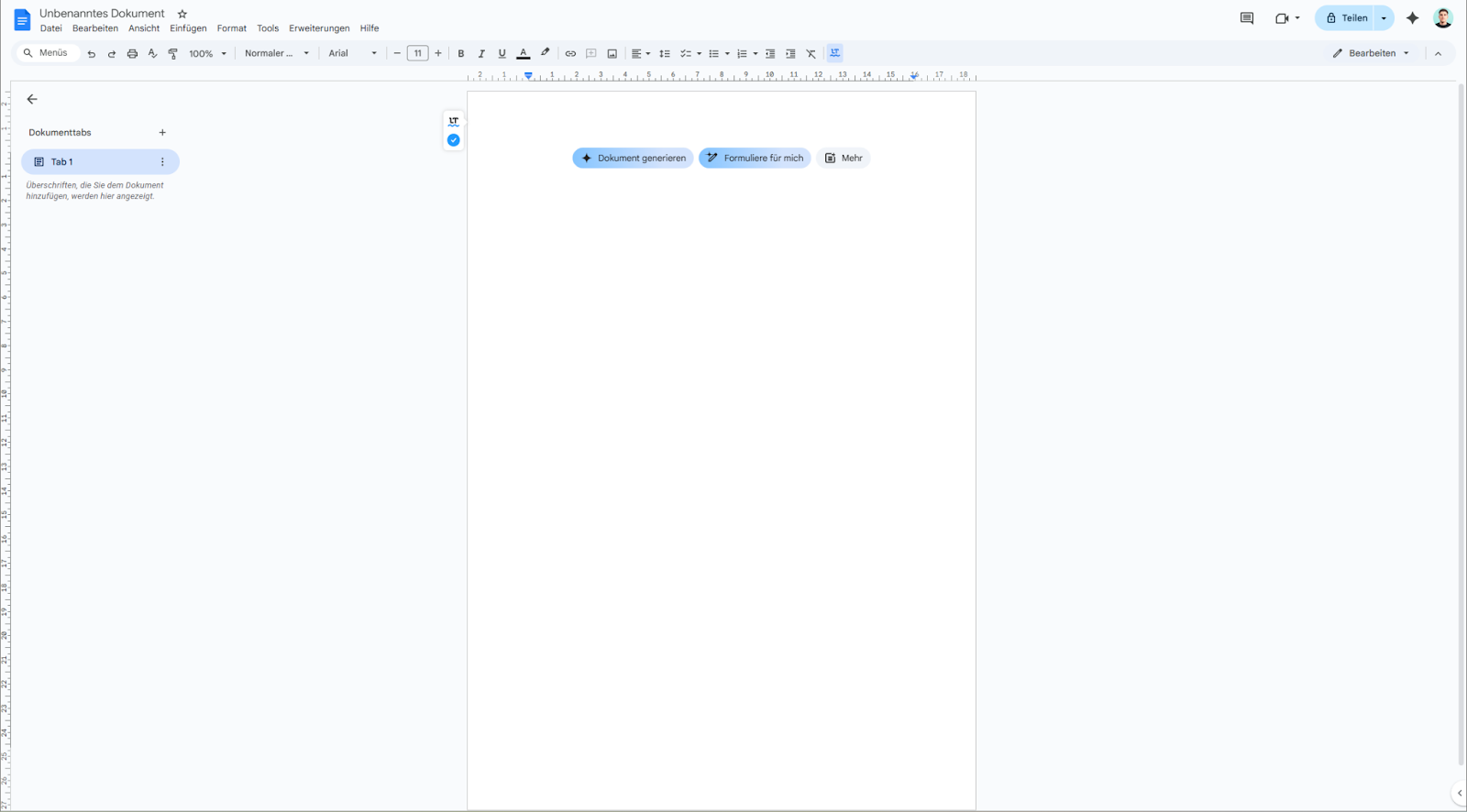Open the Einfügen menu
Image resolution: width=1467 pixels, height=812 pixels.
[188, 28]
